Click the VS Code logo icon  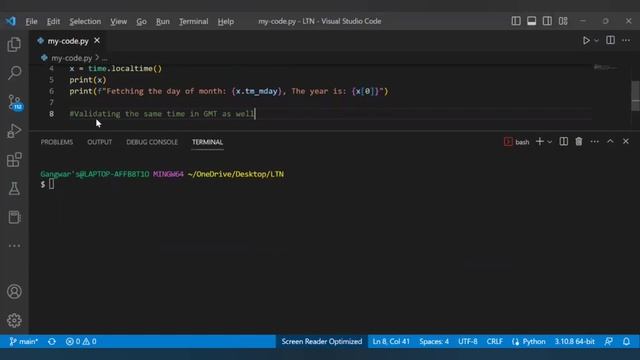[x=11, y=21]
